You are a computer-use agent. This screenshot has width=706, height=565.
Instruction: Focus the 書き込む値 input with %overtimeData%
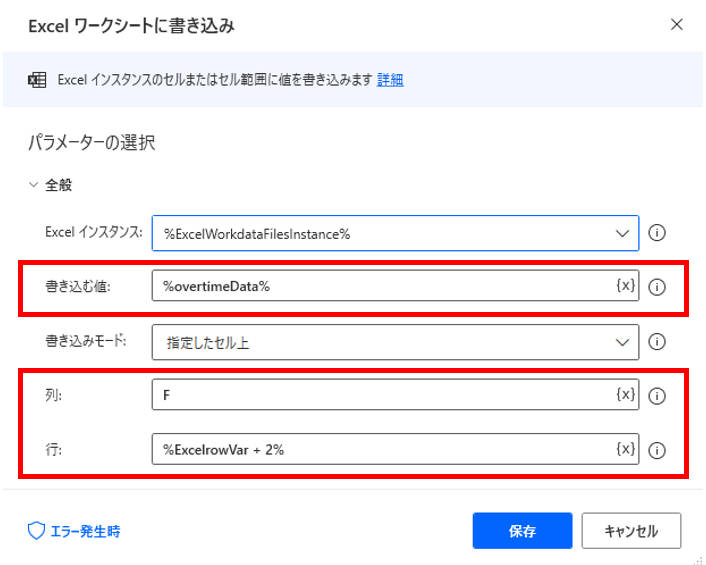(x=384, y=285)
